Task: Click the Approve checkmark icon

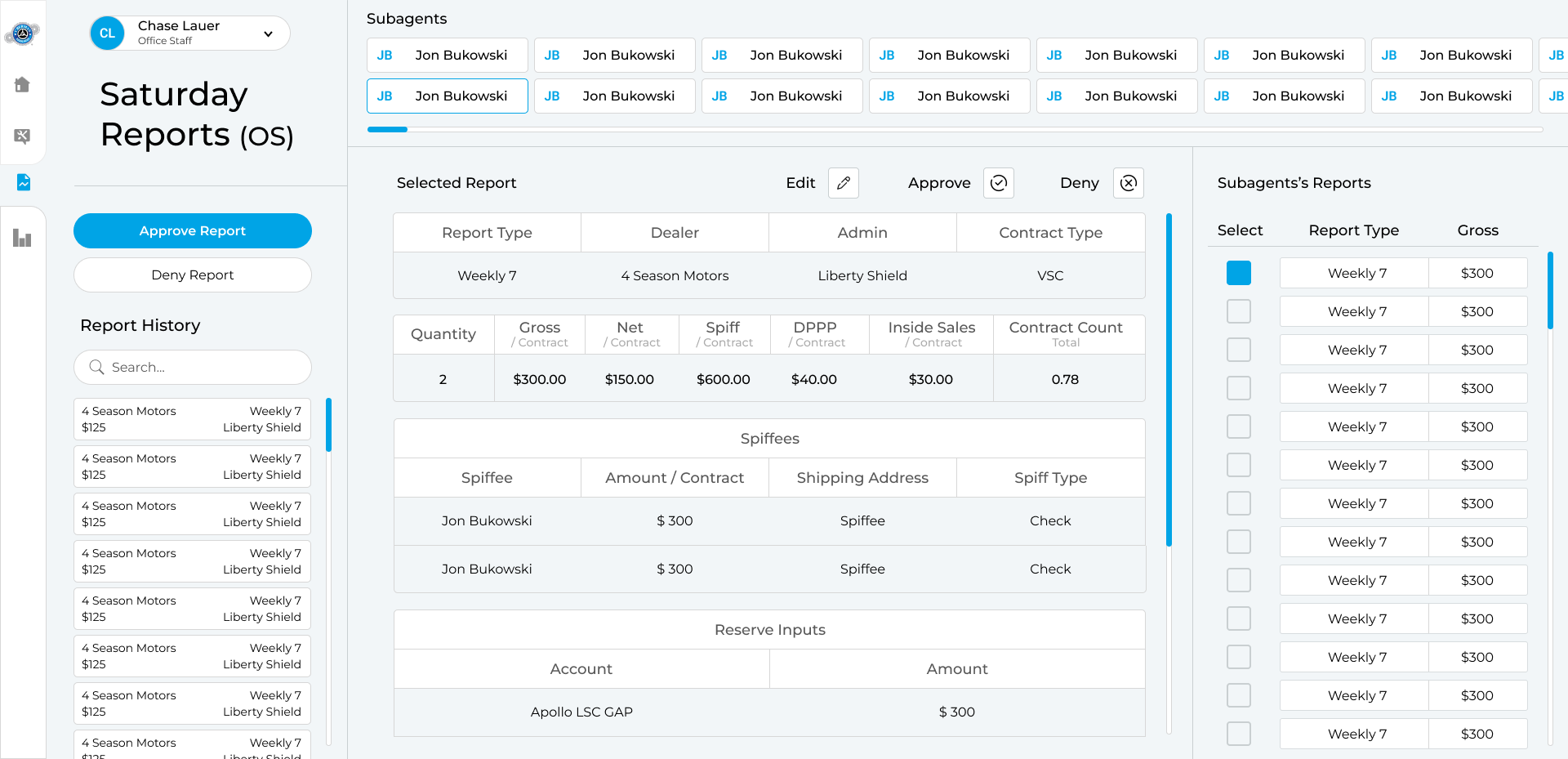Action: pos(998,183)
